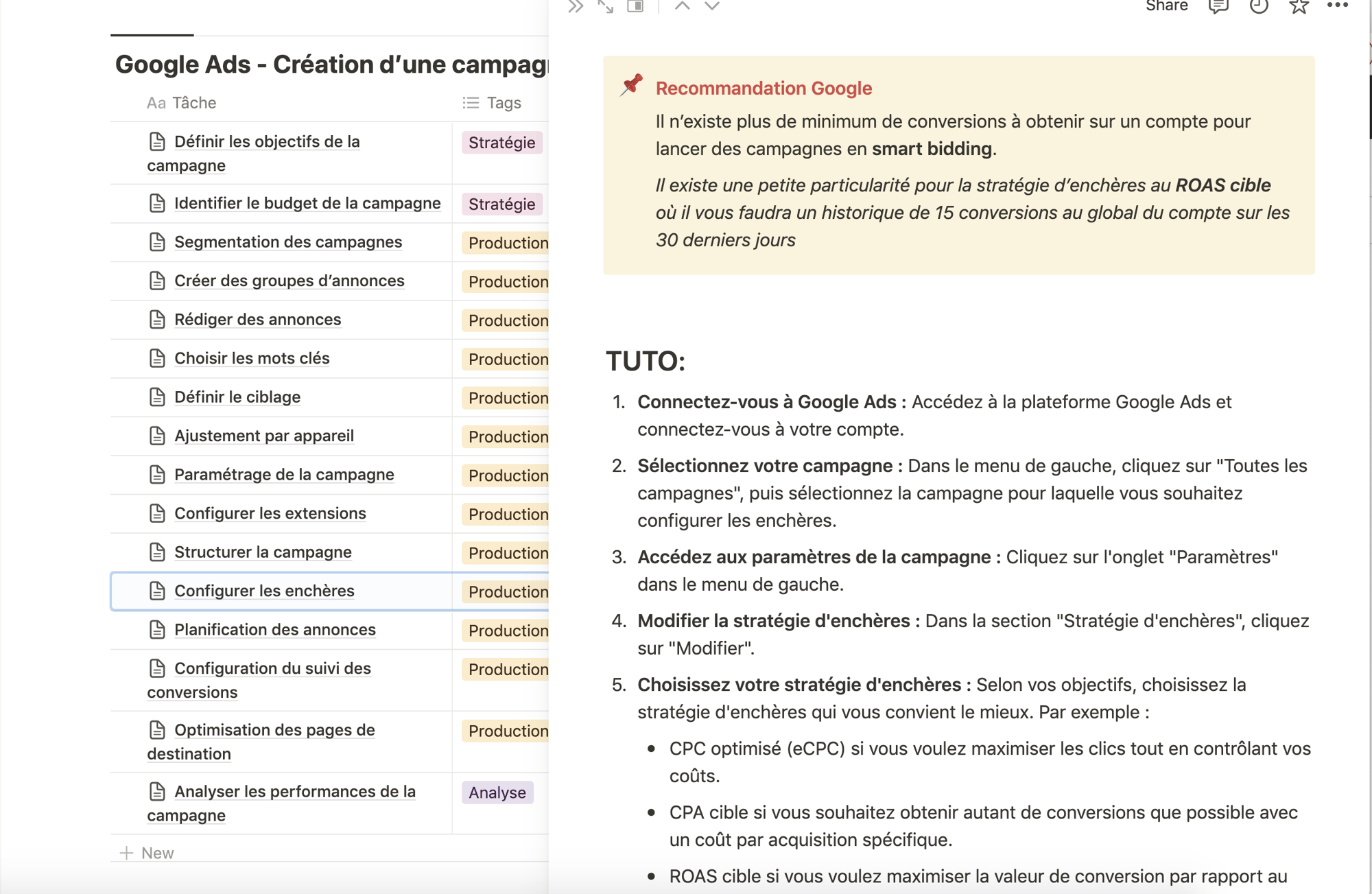The width and height of the screenshot is (1372, 894).
Task: Open the Configurer les enchères task
Action: pos(264,589)
